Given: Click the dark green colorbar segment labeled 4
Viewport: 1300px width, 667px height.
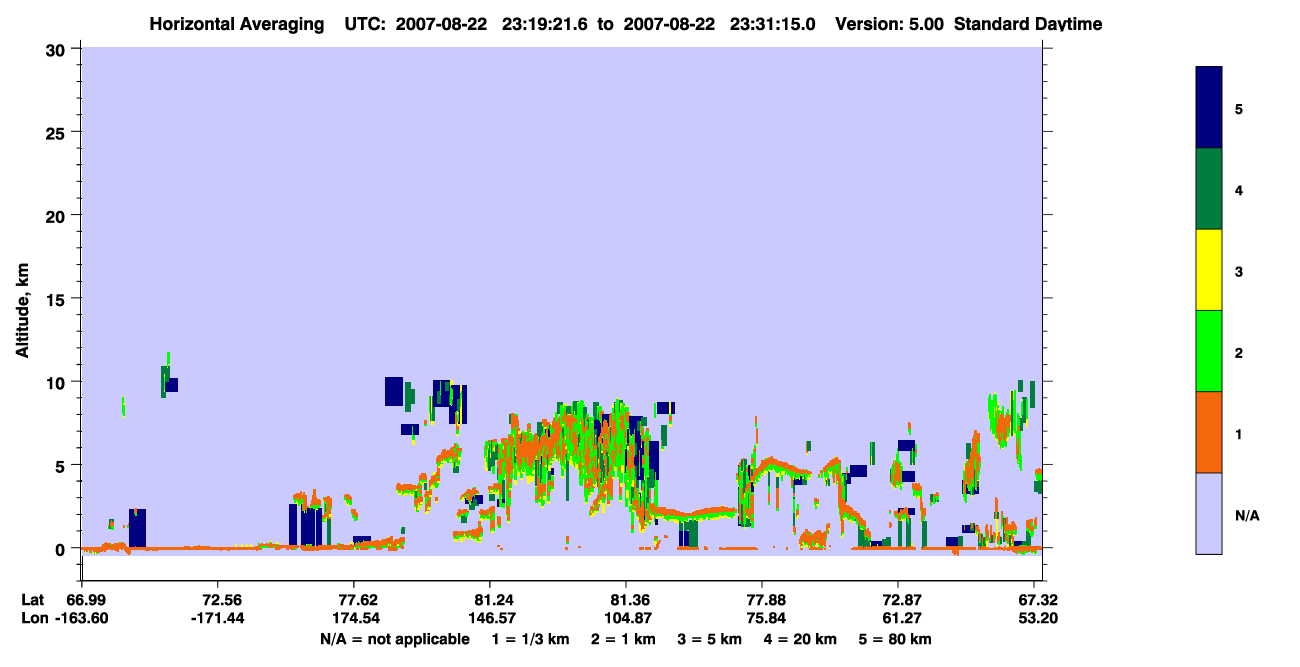Looking at the screenshot, I should (x=1209, y=190).
